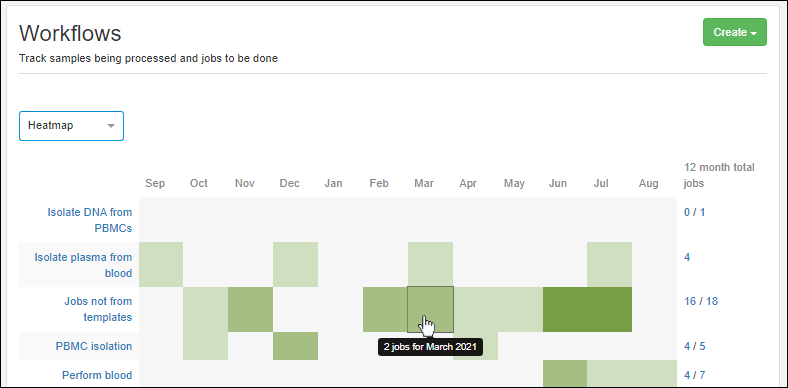Select November cell in Jobs not from templates
Image resolution: width=788 pixels, height=388 pixels.
[250, 310]
